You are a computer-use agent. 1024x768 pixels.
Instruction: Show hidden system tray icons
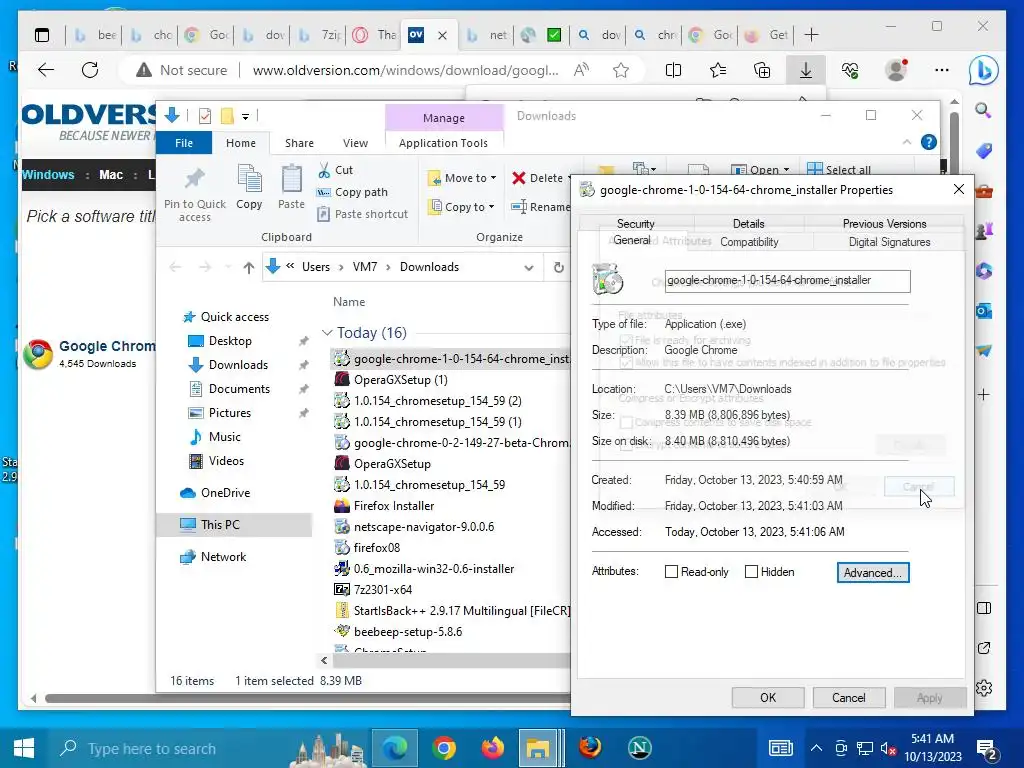coord(816,748)
